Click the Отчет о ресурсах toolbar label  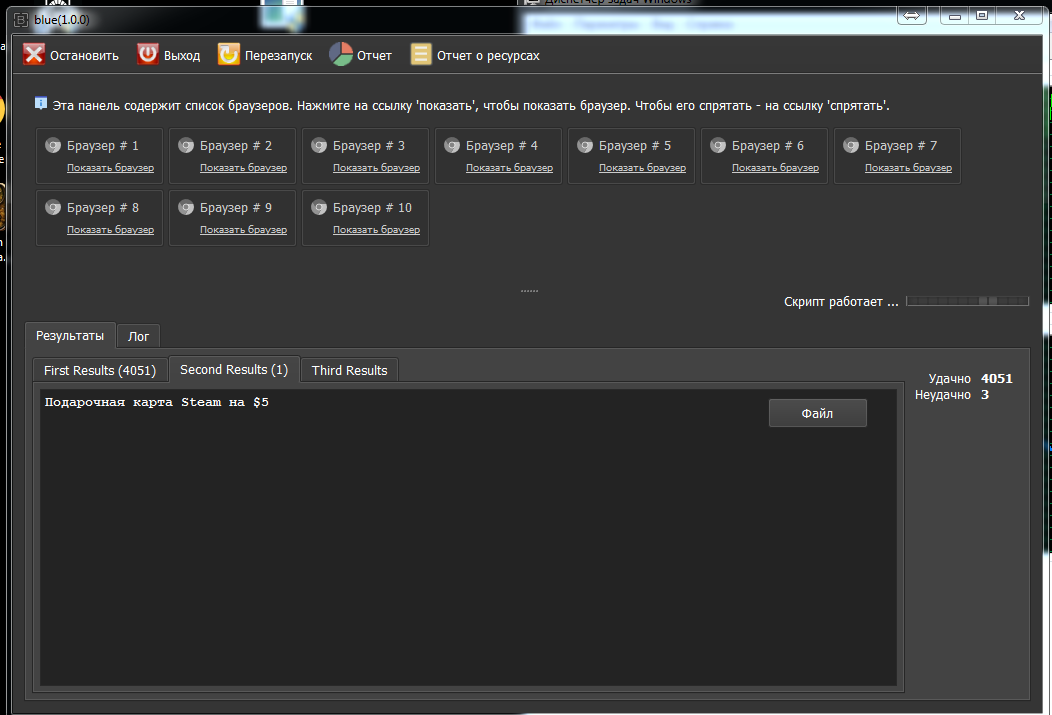tap(488, 56)
